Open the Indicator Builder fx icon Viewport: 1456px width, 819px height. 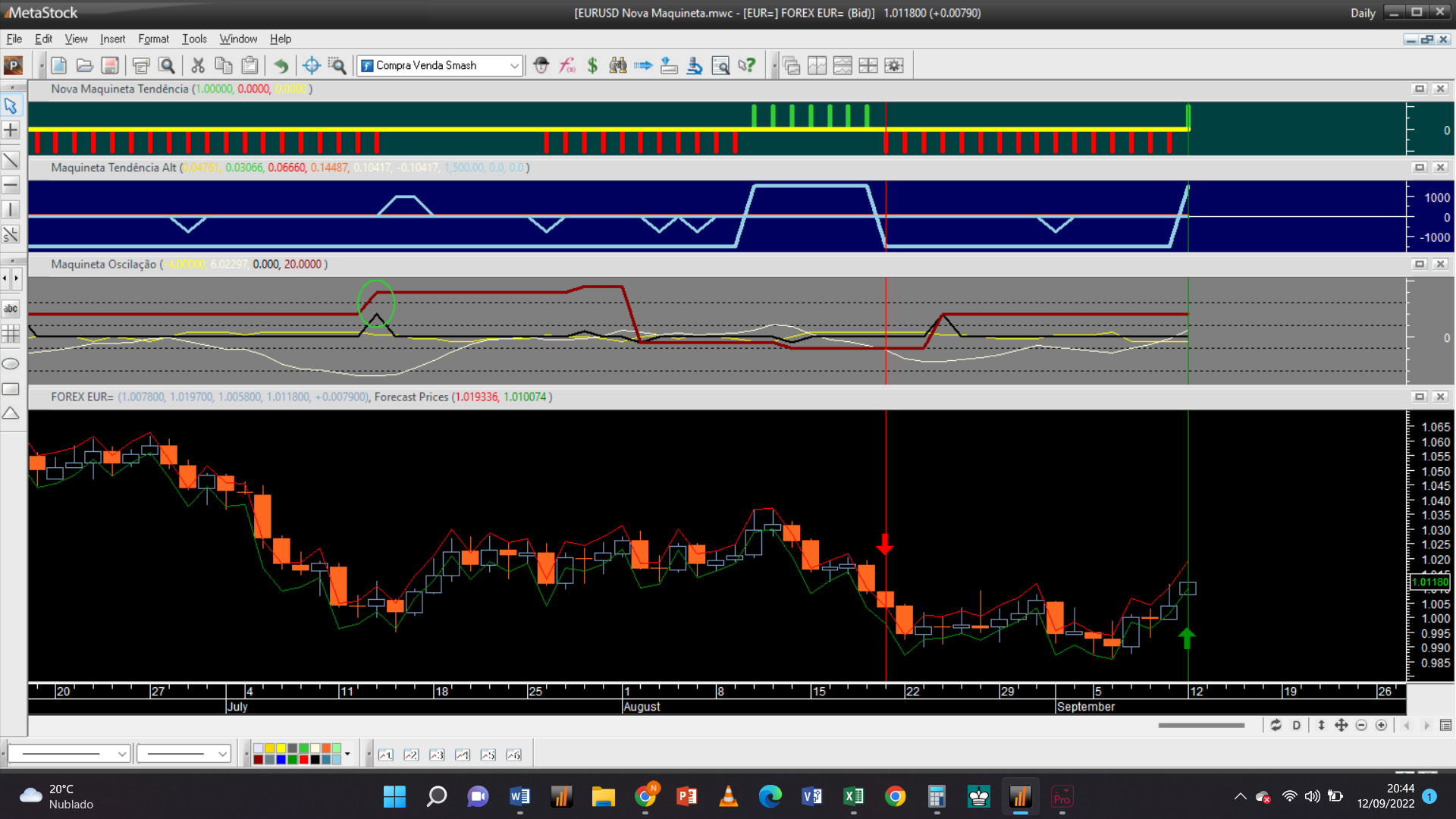tap(566, 66)
